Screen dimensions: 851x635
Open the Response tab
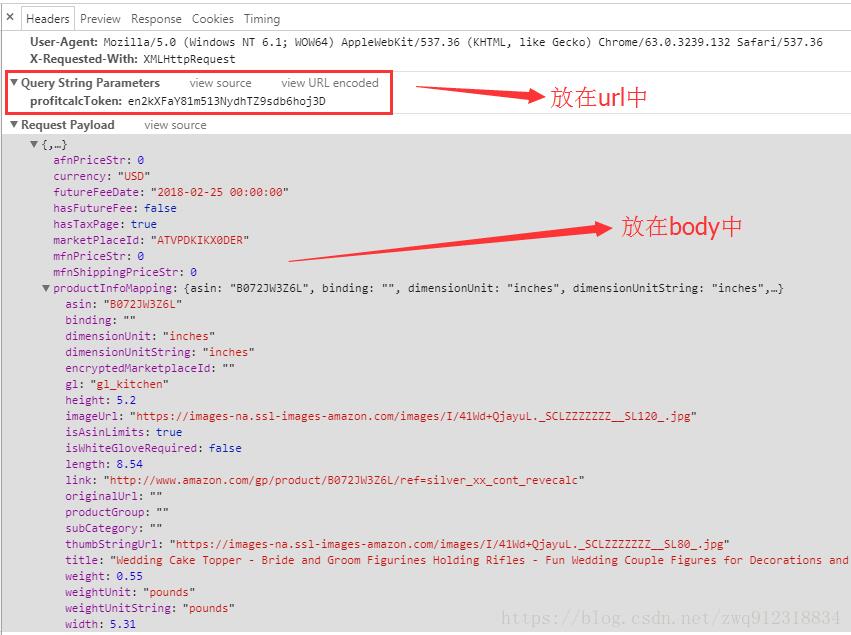pyautogui.click(x=156, y=18)
